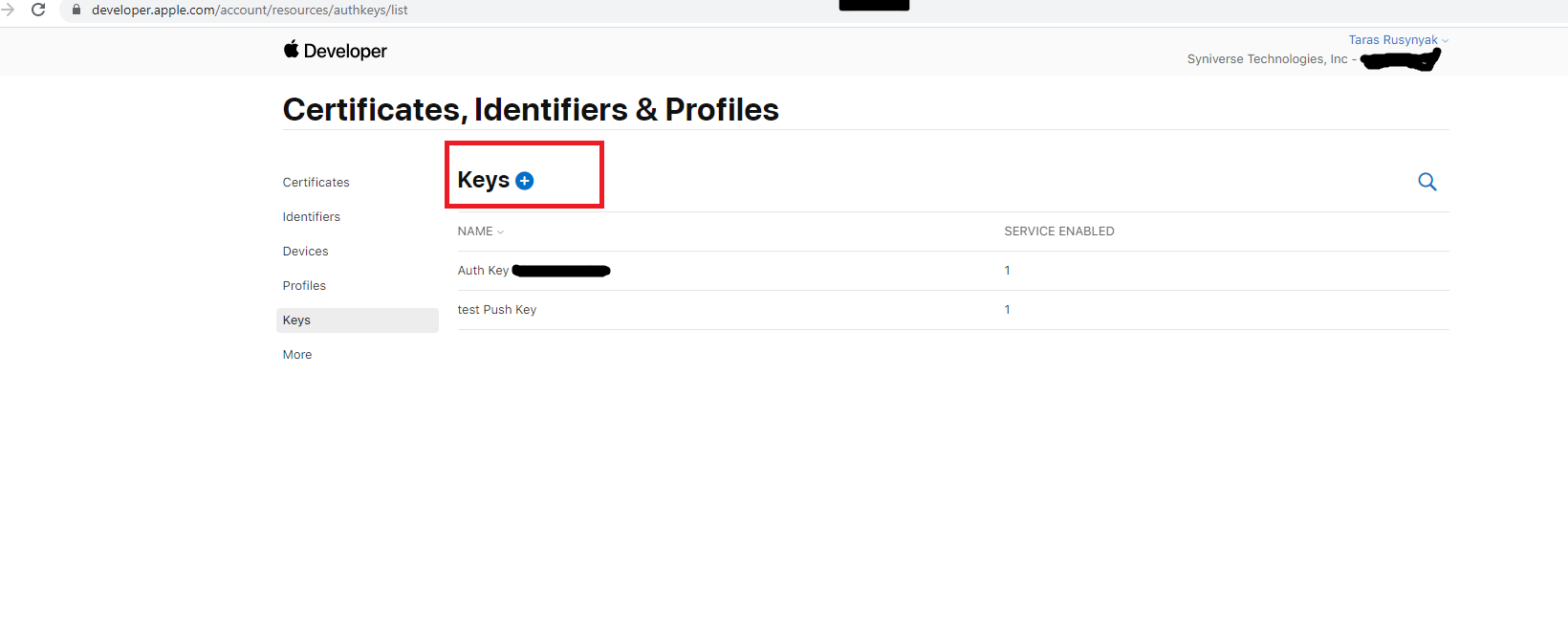This screenshot has height=640, width=1568.
Task: Go forward with the browser arrow
Action: click(x=8, y=10)
